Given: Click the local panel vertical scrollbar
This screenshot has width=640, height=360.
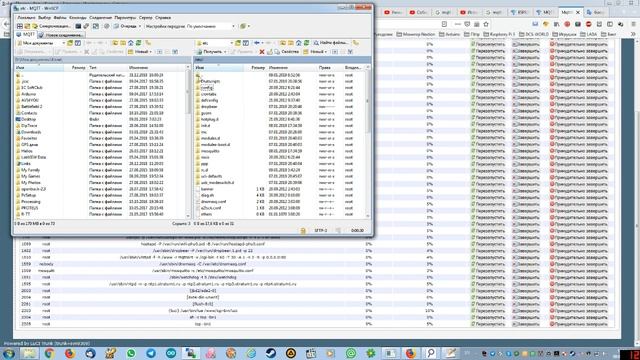Looking at the screenshot, I should [x=188, y=143].
